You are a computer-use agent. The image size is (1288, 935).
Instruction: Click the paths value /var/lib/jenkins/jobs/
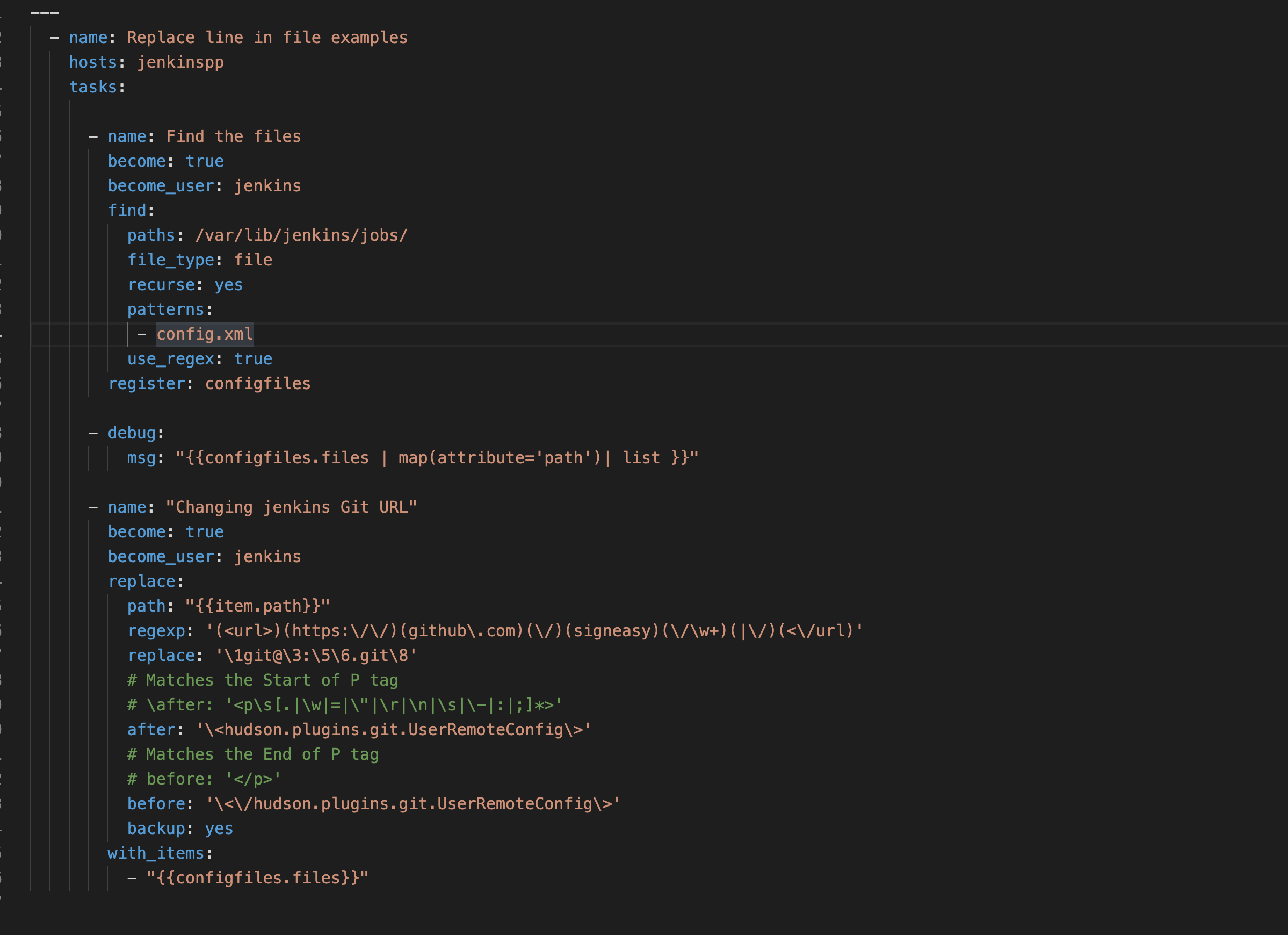click(301, 235)
